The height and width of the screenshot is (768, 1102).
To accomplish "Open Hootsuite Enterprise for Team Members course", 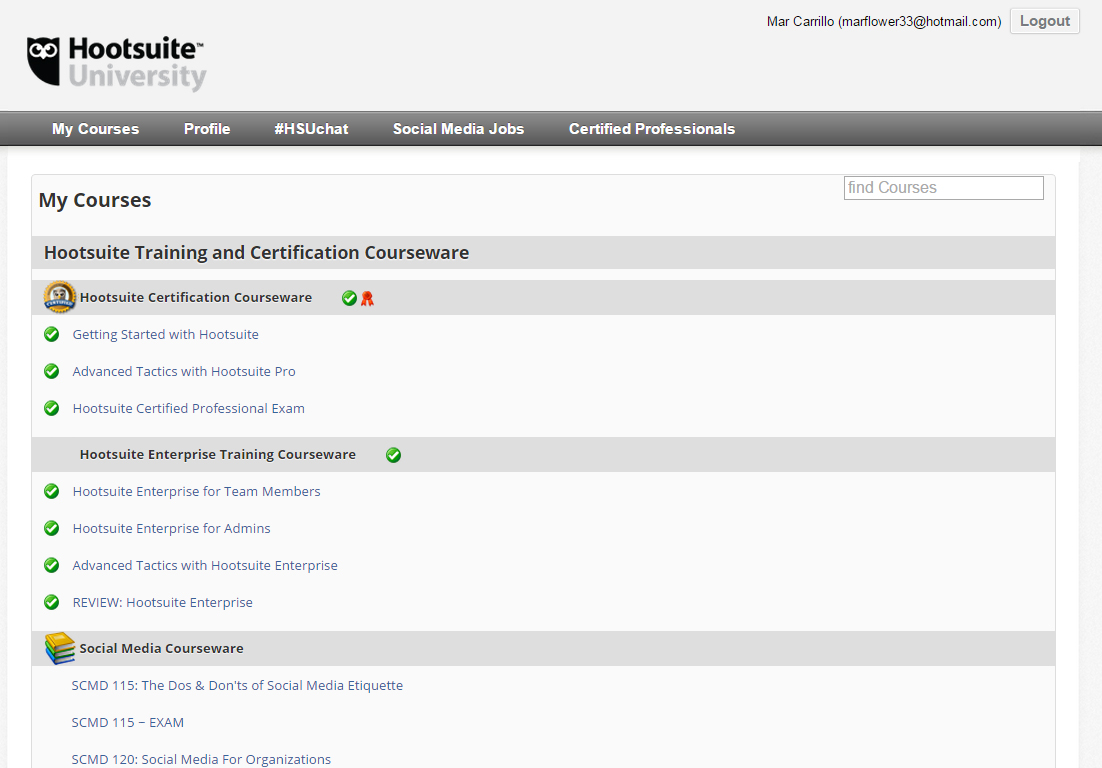I will pyautogui.click(x=196, y=492).
